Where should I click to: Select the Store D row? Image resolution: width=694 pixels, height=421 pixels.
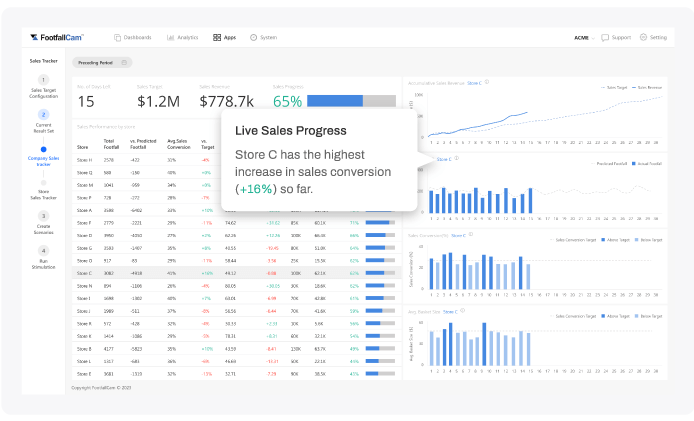pos(236,236)
